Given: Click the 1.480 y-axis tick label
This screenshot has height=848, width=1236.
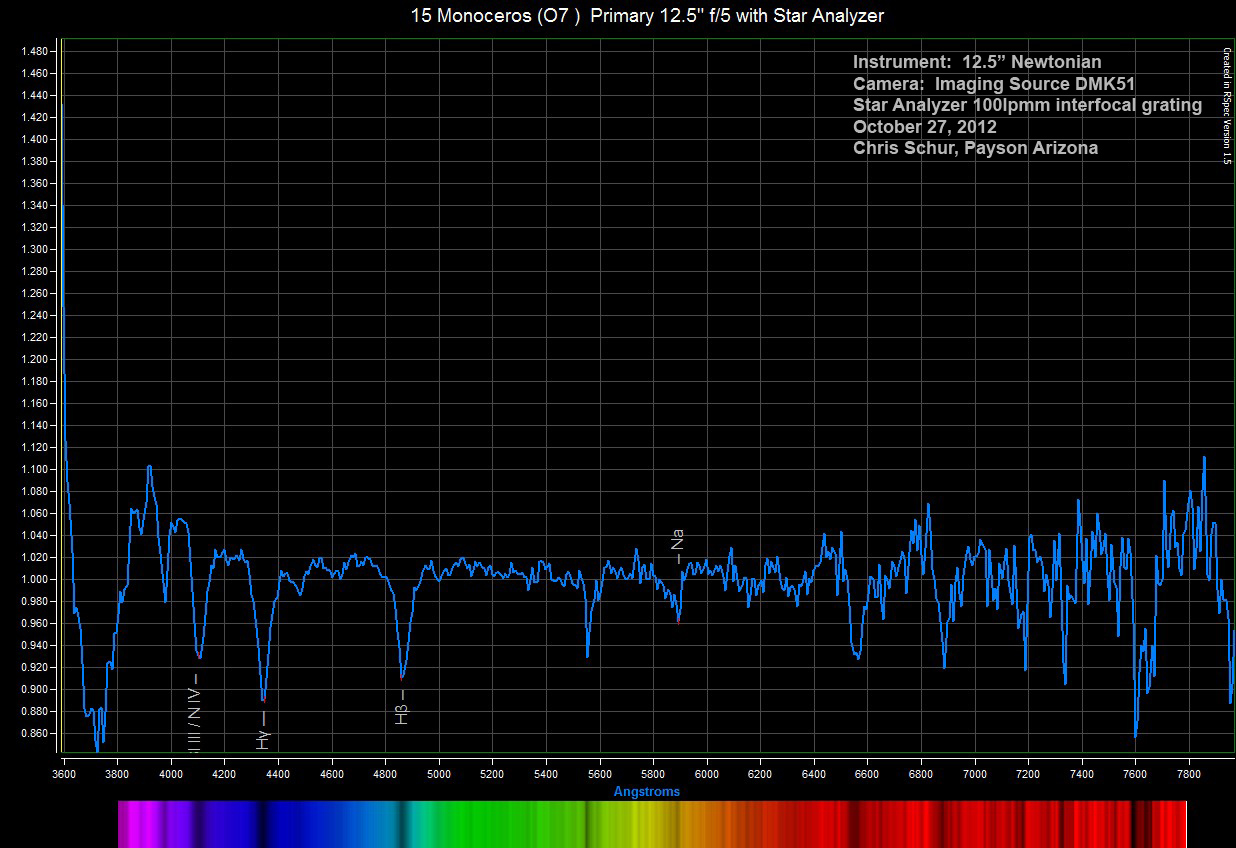Looking at the screenshot, I should tap(34, 51).
